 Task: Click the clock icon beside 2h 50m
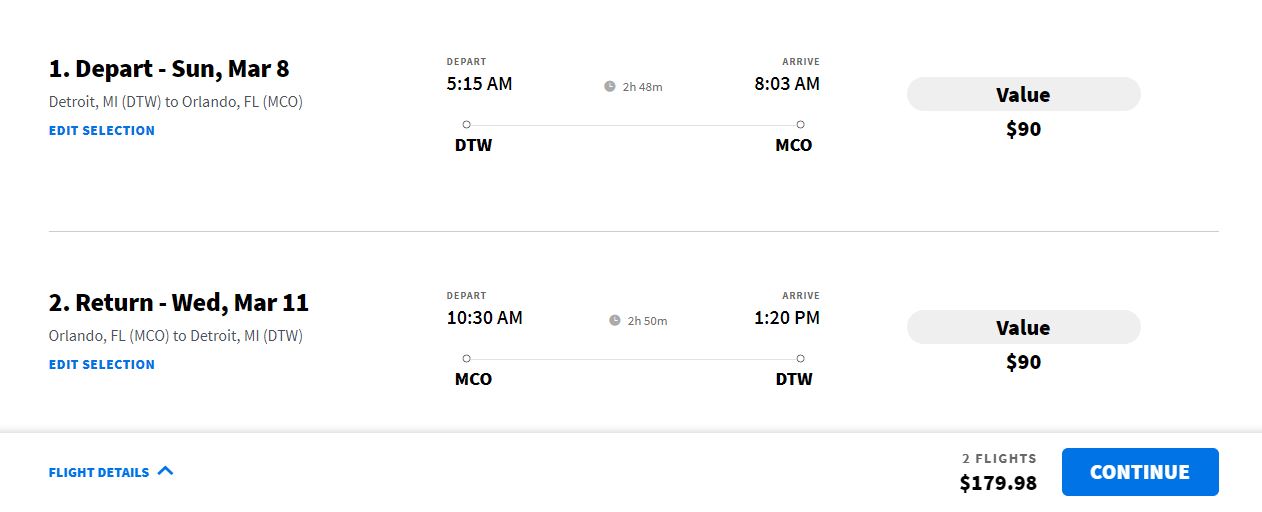tap(615, 321)
